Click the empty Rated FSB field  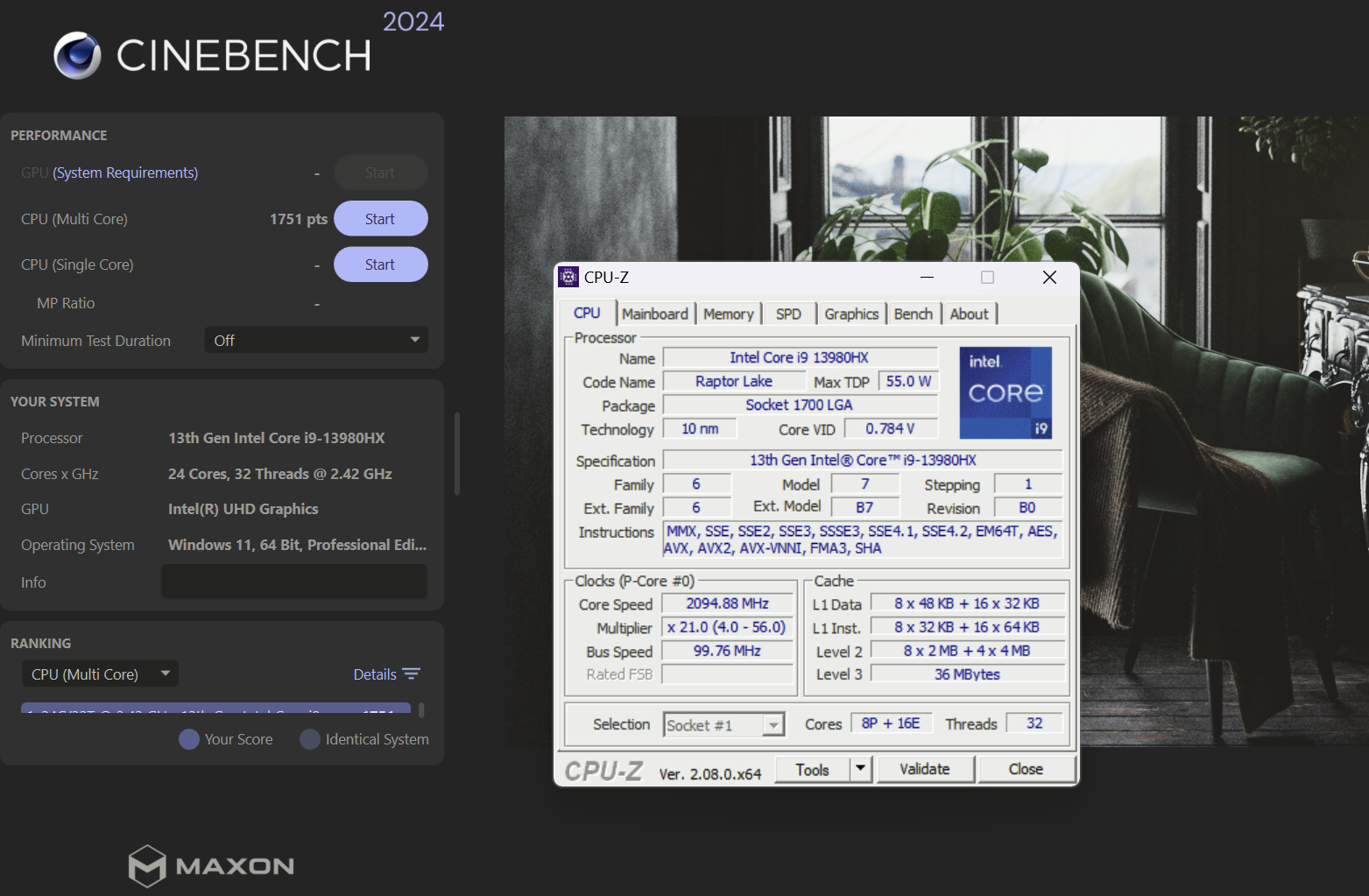point(727,674)
